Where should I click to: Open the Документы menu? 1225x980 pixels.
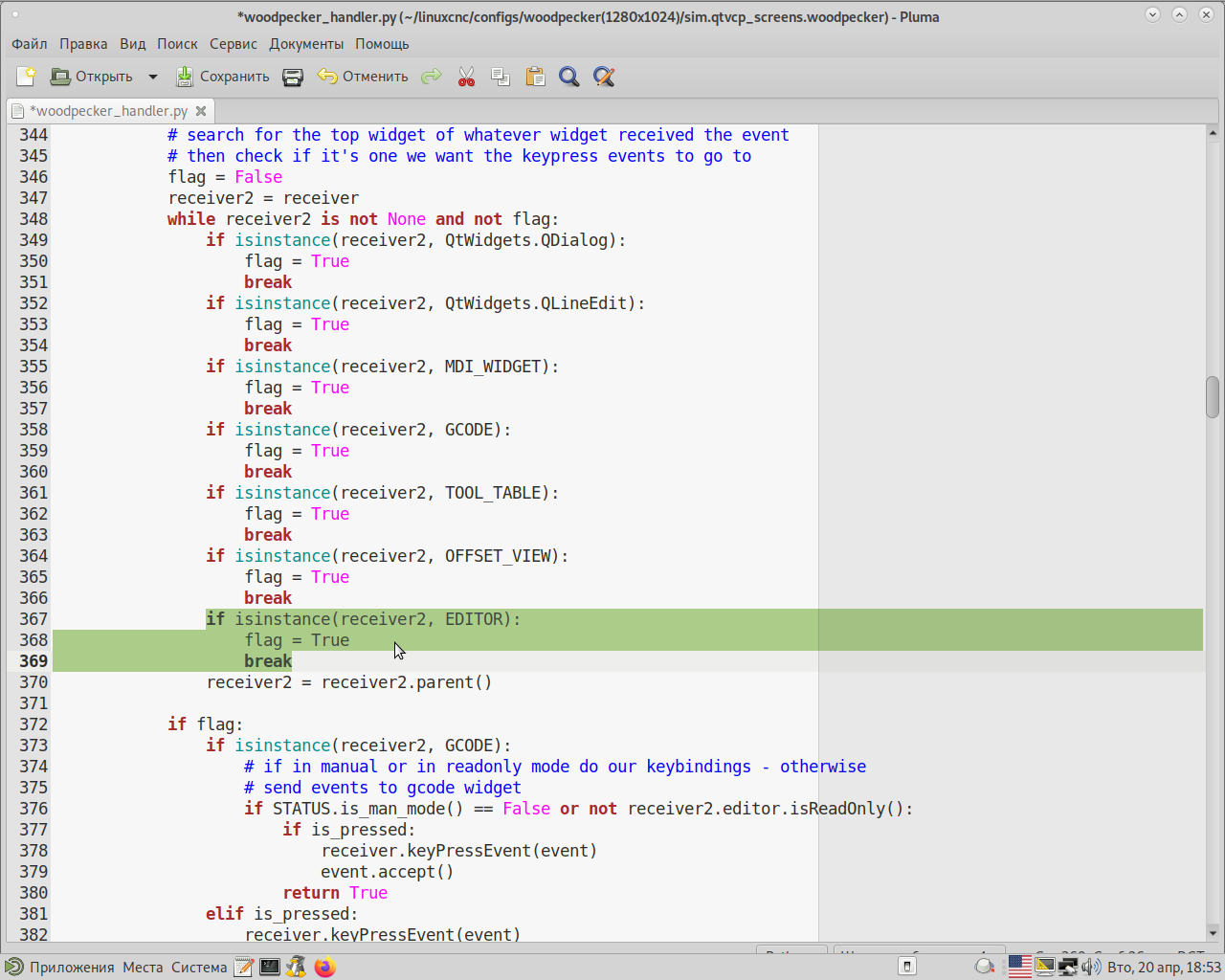306,44
